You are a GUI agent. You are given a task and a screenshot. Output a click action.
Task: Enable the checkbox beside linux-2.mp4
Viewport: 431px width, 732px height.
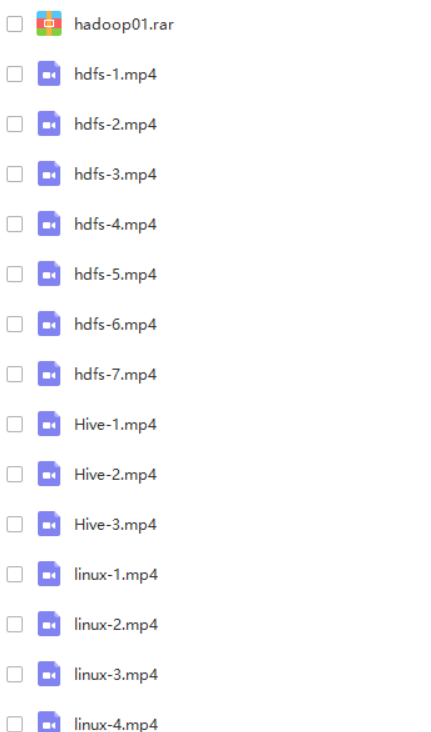coord(14,624)
